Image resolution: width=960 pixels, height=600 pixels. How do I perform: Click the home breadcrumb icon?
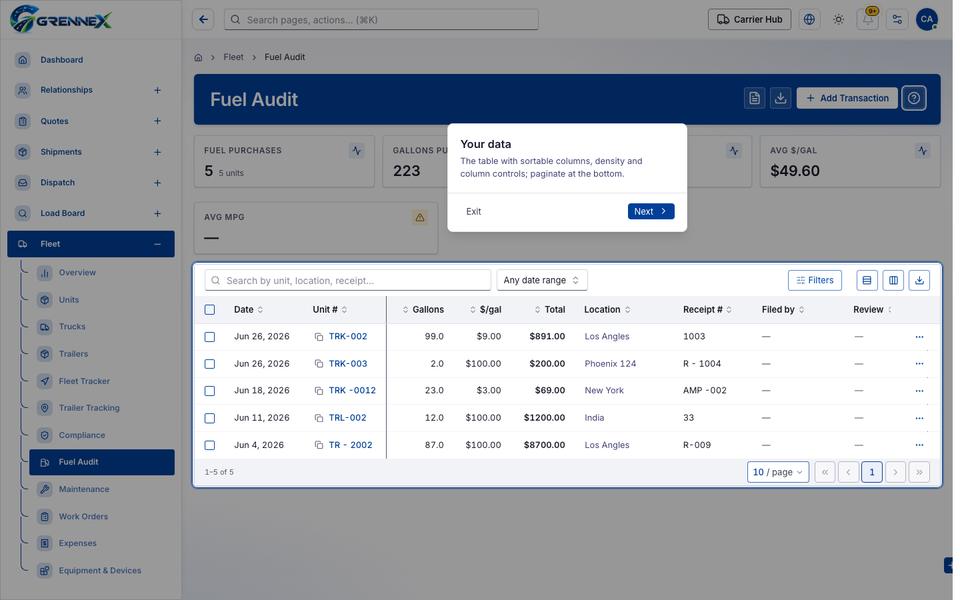pos(198,58)
